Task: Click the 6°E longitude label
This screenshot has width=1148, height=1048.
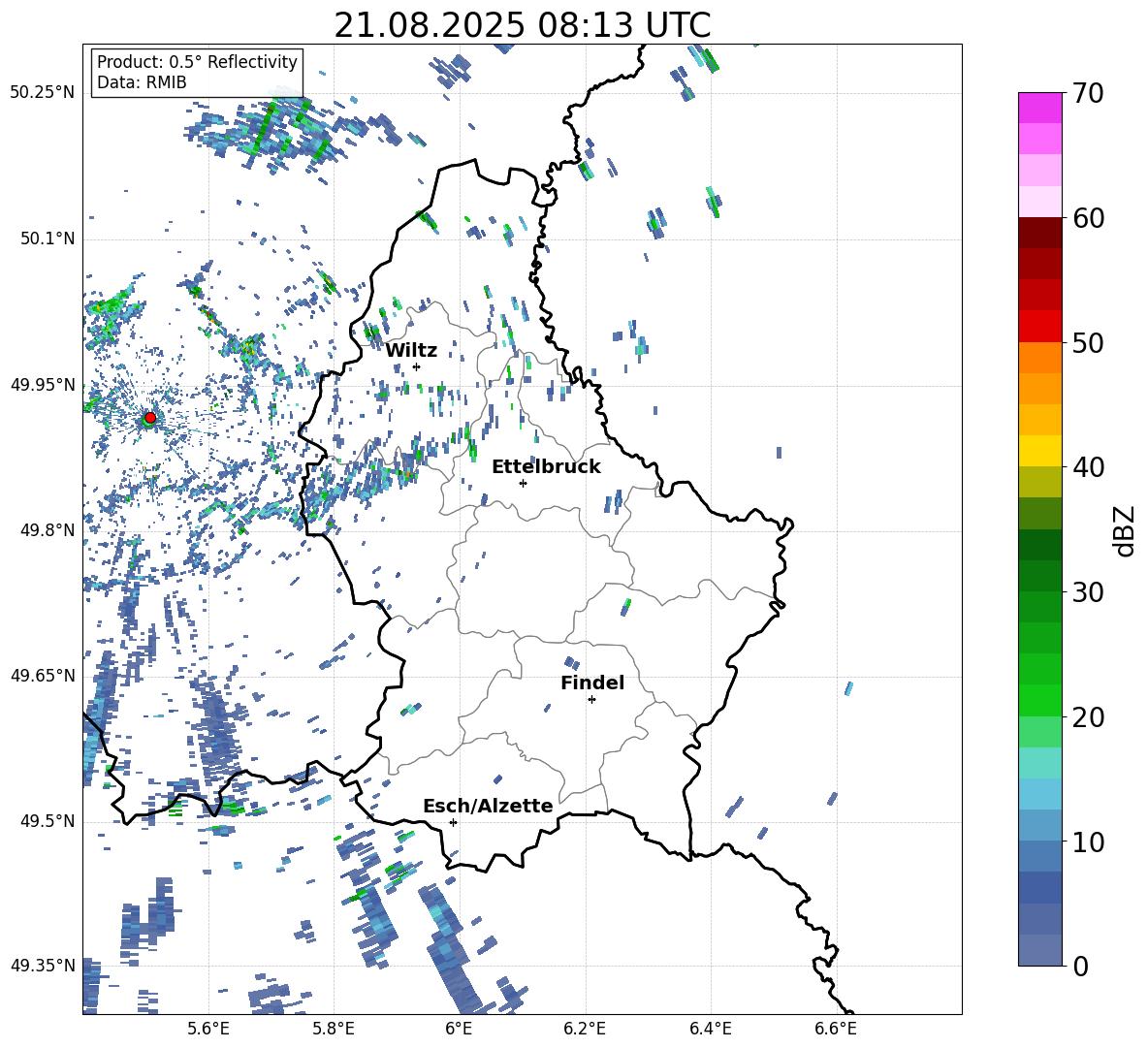Action: 459,1029
